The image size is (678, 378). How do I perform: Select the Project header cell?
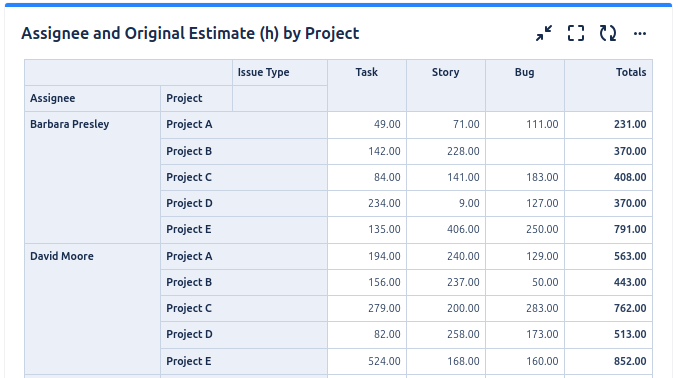196,98
